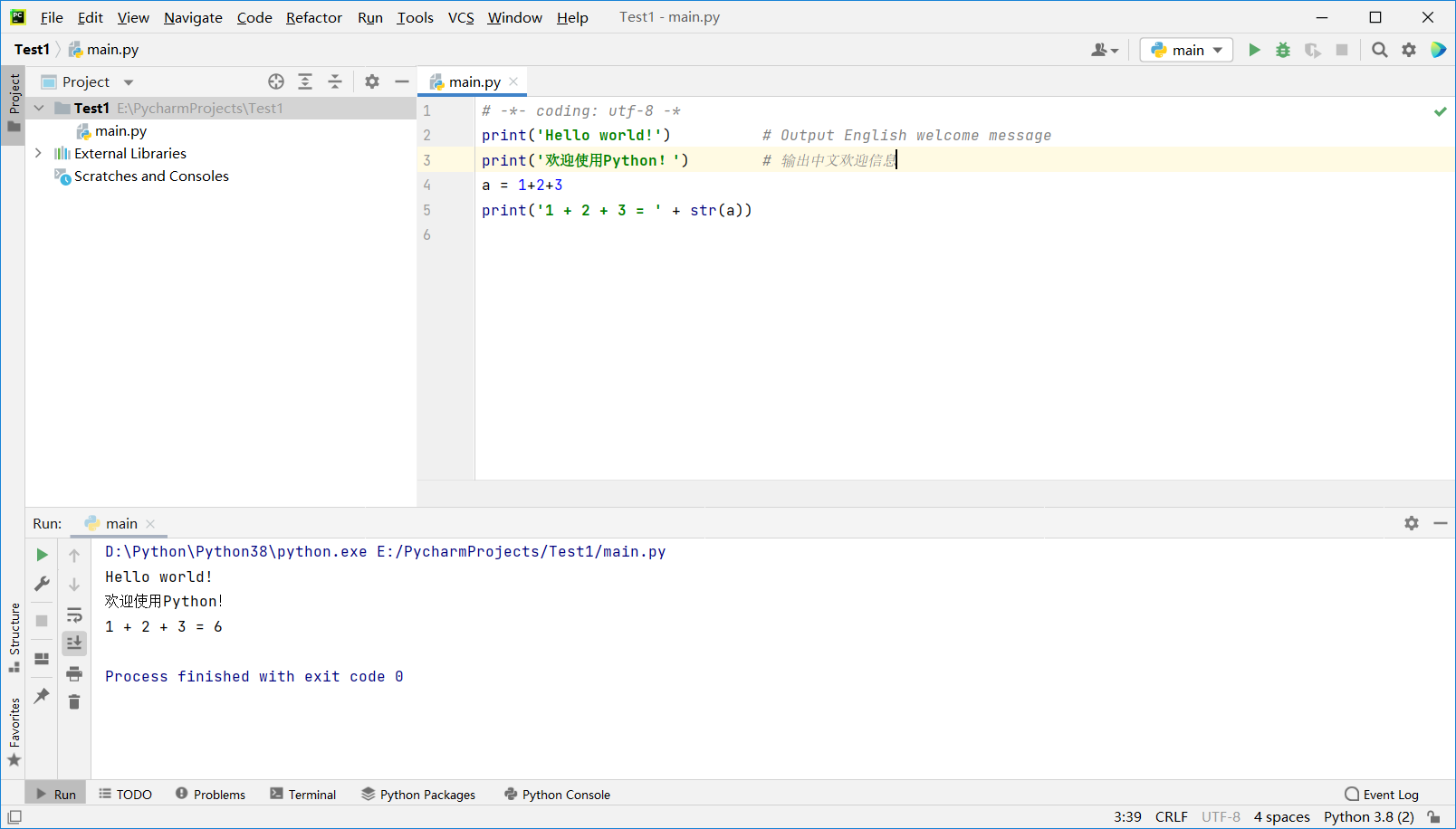Open the VCS menu
This screenshot has width=1456, height=829.
tap(461, 17)
